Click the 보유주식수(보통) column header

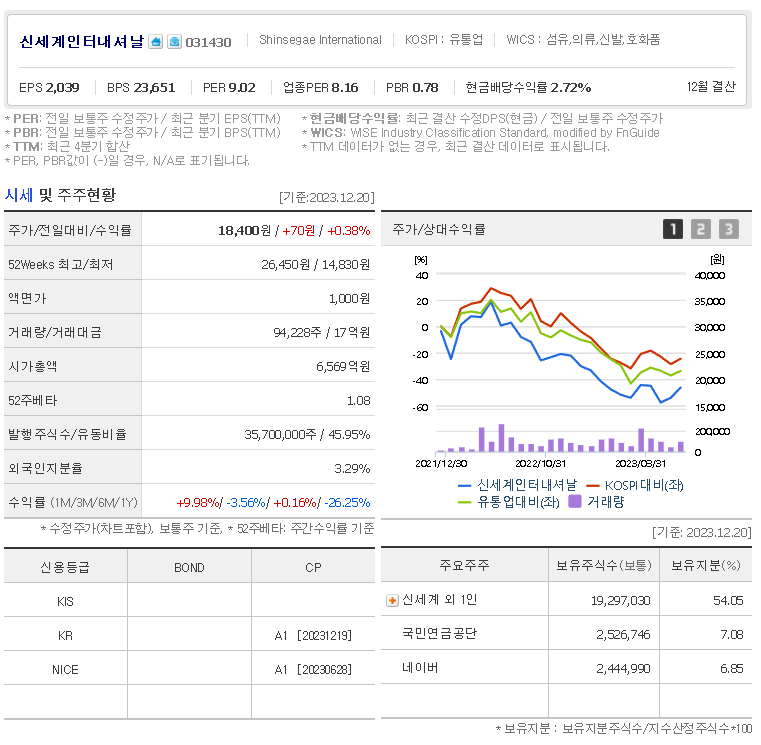tap(604, 565)
